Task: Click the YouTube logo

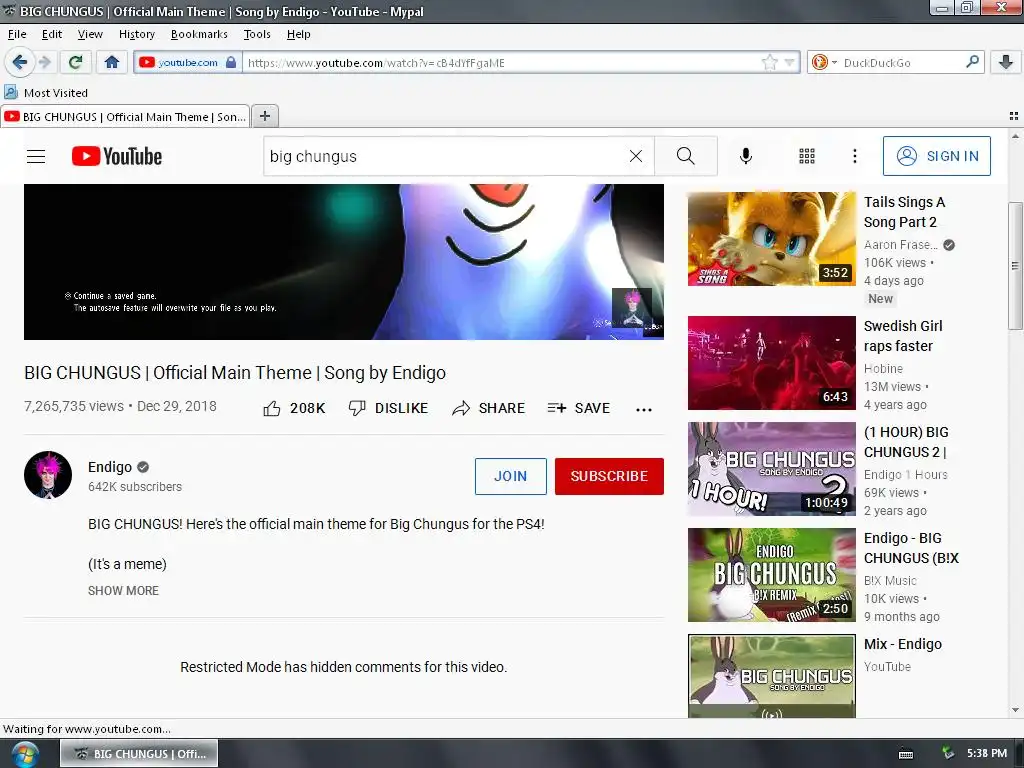Action: pyautogui.click(x=117, y=156)
